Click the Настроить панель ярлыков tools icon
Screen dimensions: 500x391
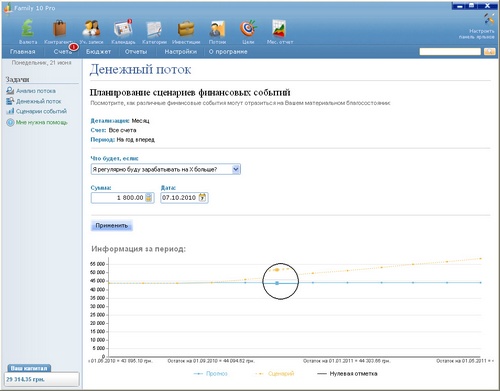[489, 19]
